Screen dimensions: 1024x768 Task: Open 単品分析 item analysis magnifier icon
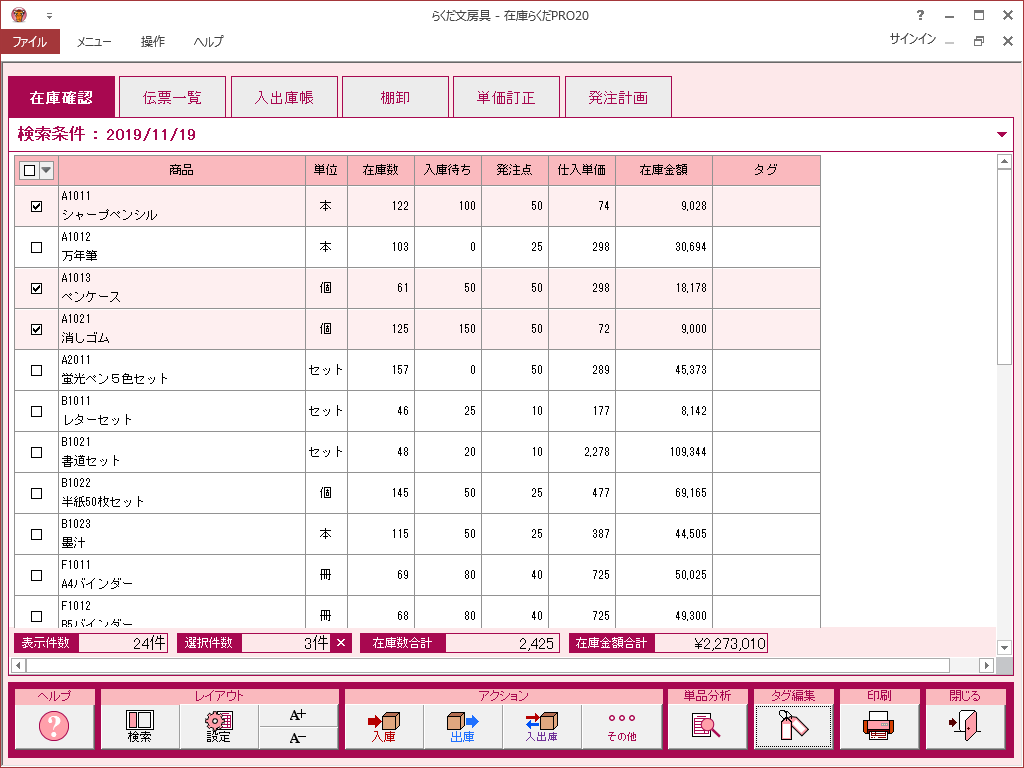pyautogui.click(x=706, y=727)
